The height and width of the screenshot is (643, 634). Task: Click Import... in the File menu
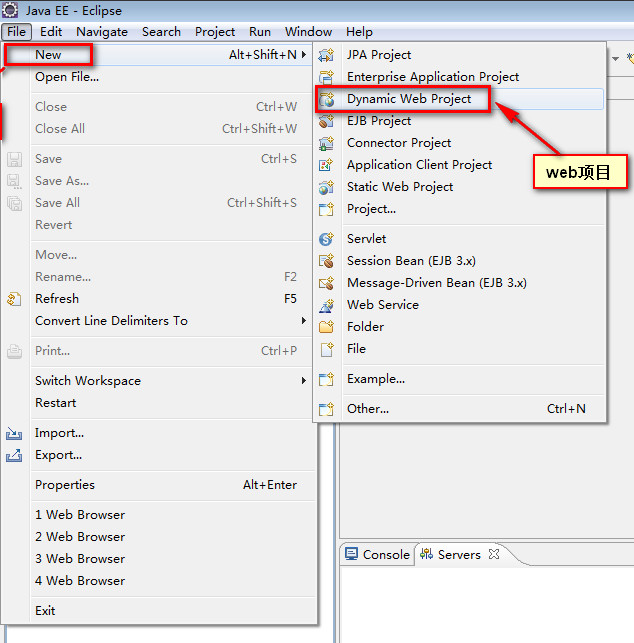tap(159, 433)
